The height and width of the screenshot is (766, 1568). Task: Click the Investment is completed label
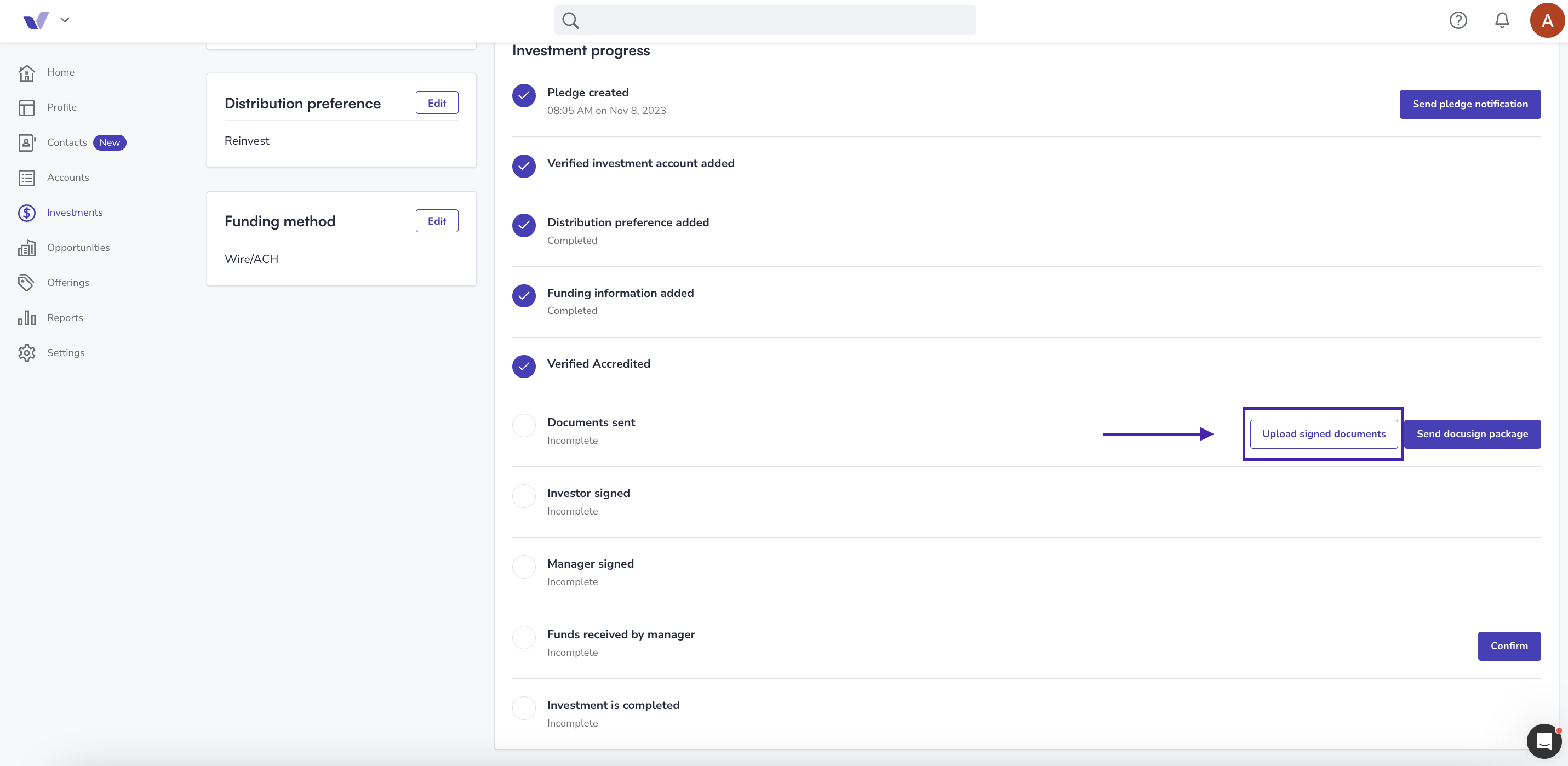click(613, 705)
